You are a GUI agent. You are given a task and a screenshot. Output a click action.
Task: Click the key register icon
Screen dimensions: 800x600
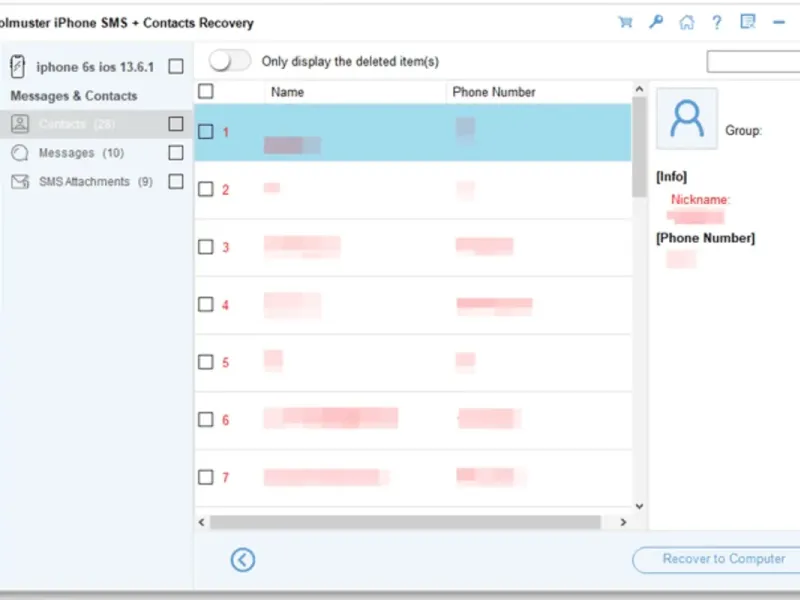pos(656,22)
